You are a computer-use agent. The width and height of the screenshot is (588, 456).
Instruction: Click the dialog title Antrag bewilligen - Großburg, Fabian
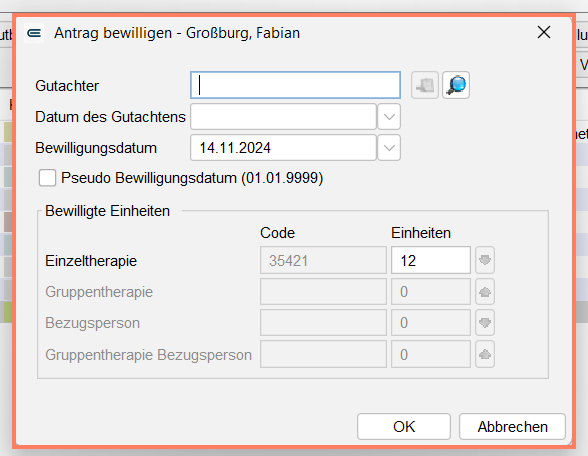click(x=177, y=33)
